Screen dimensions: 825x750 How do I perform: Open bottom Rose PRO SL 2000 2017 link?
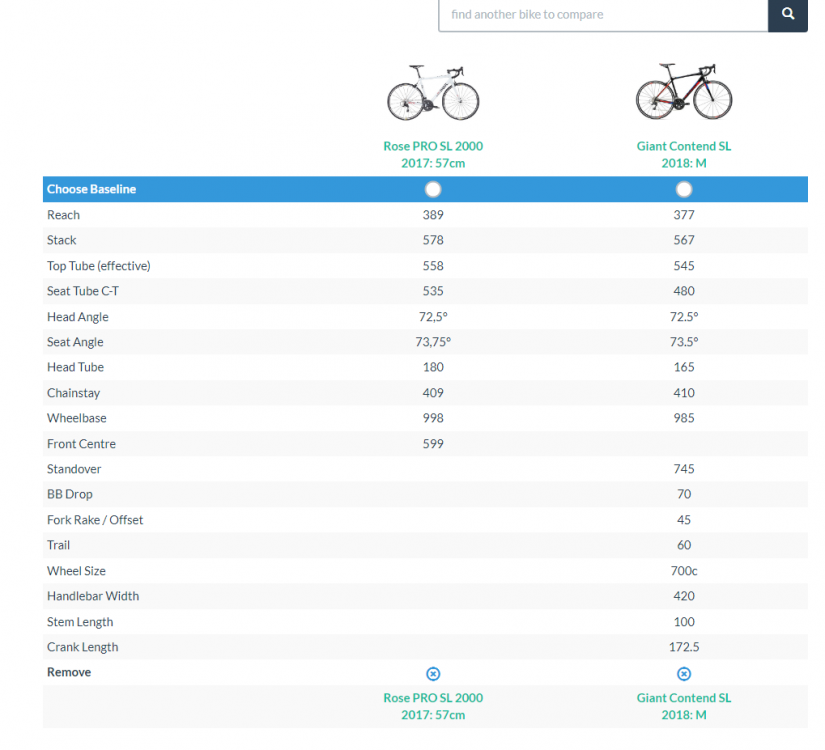click(x=433, y=706)
